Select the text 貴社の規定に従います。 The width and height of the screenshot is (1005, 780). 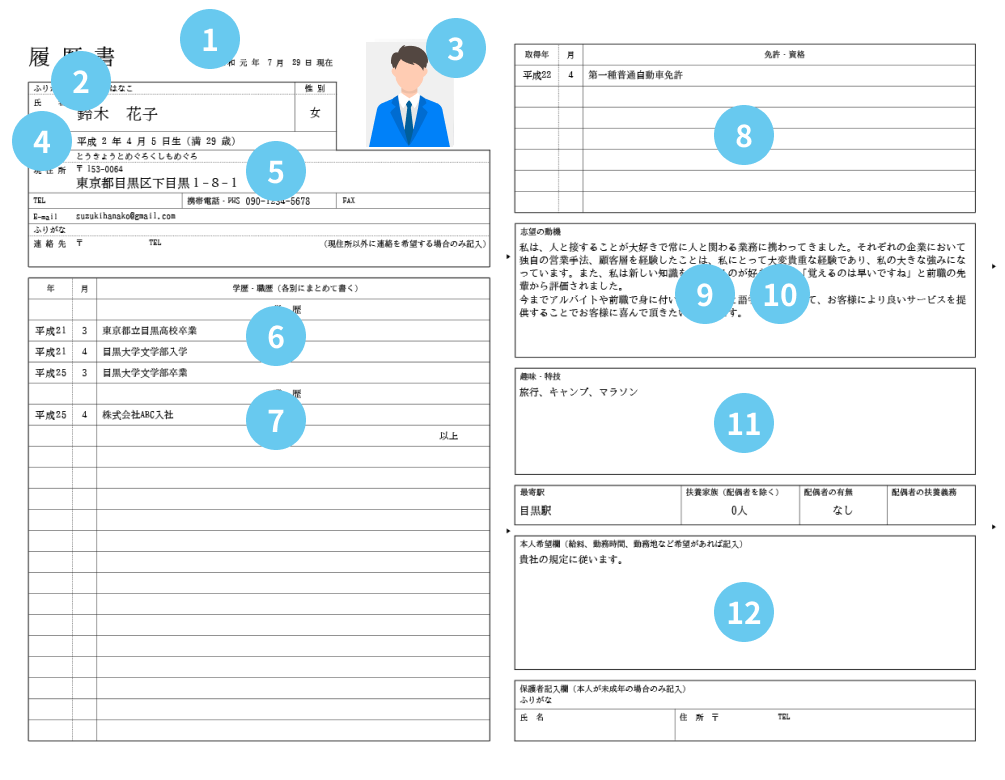(x=572, y=560)
